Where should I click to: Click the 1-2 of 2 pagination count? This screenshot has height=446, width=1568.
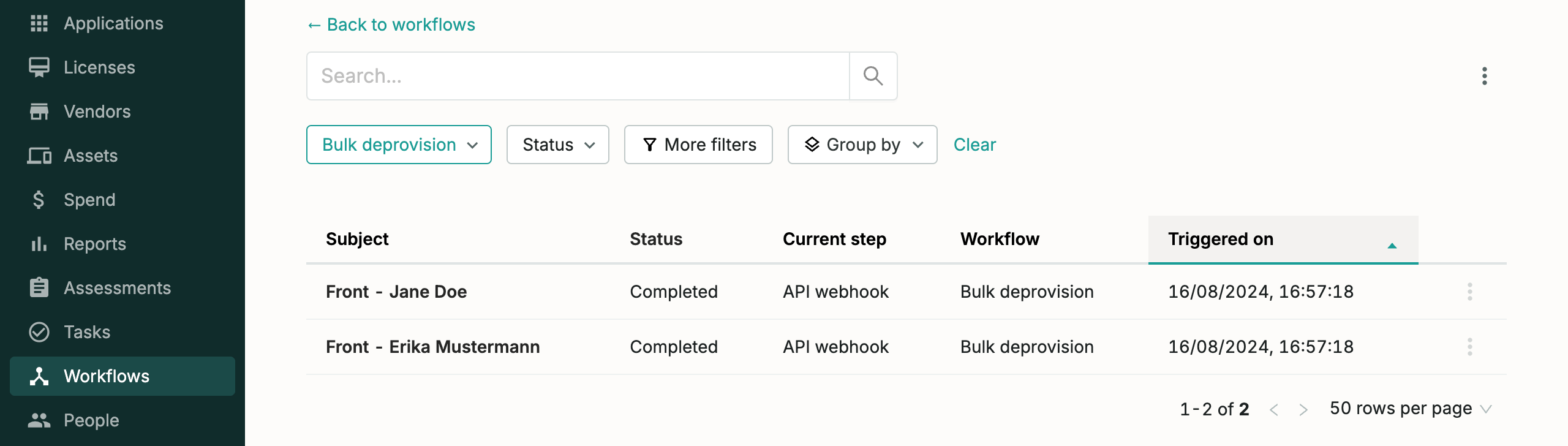point(1214,409)
